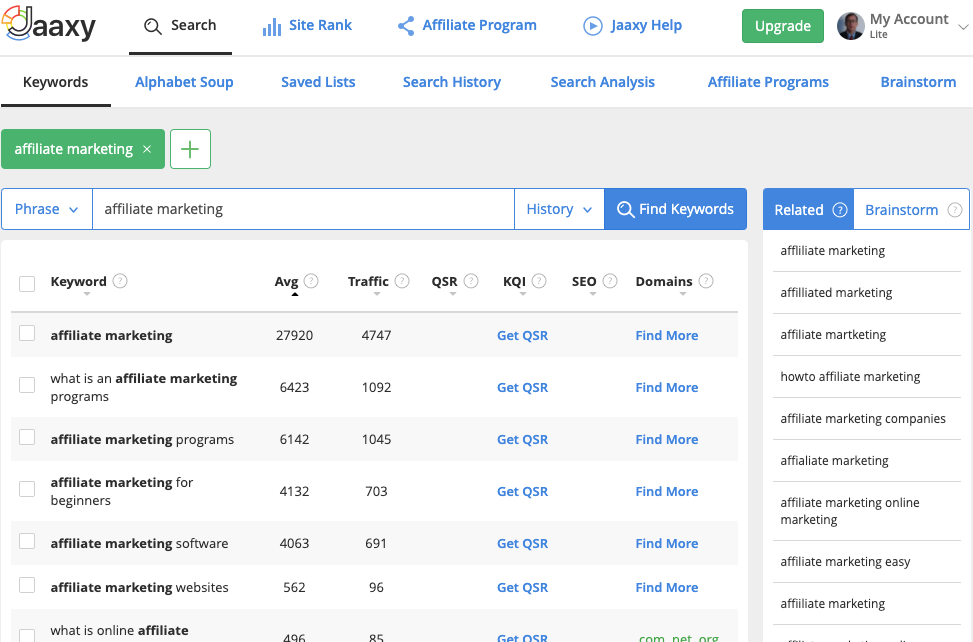
Task: Open the History dropdown
Action: pos(559,209)
